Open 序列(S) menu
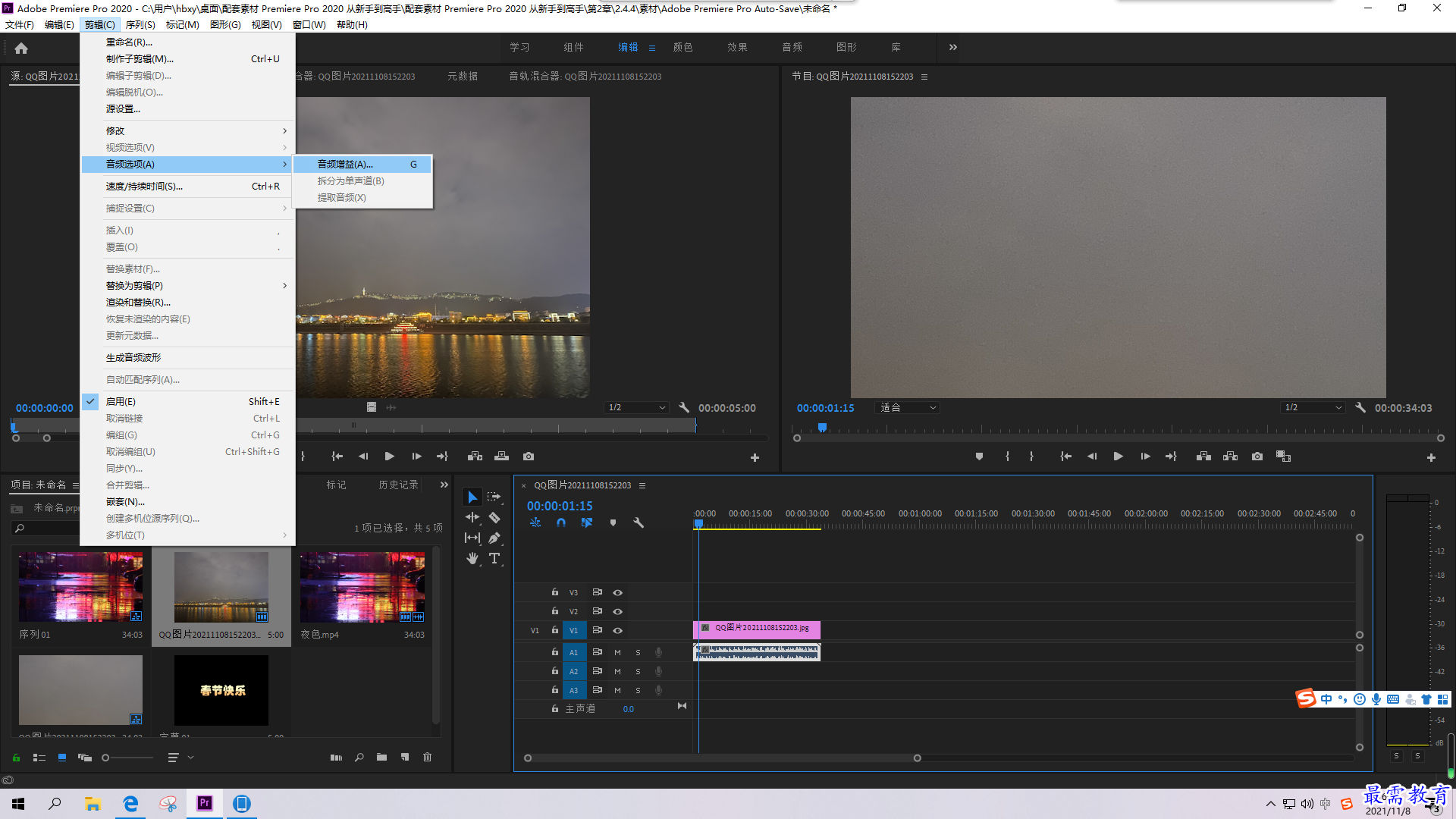Screen dimensions: 1456x819 [x=140, y=25]
